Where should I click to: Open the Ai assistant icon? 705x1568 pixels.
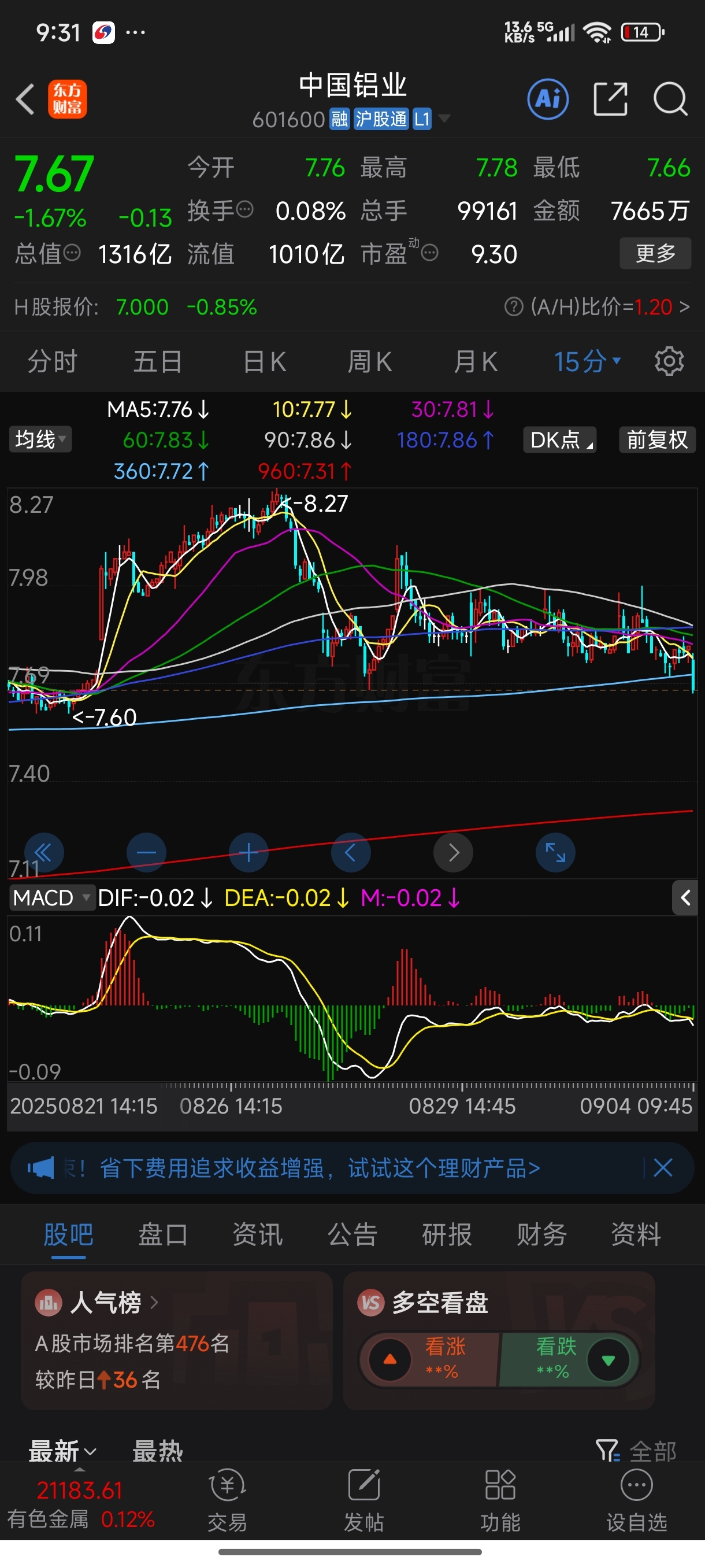(x=548, y=99)
